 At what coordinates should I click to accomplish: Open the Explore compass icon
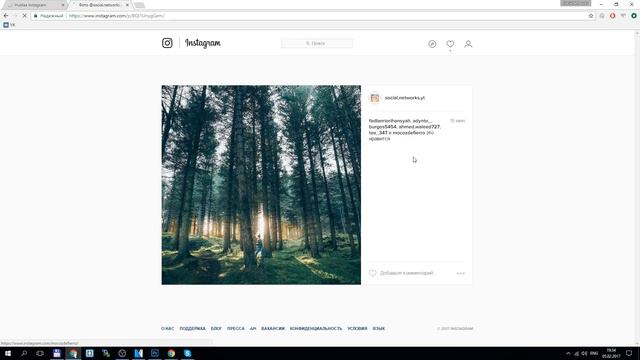[432, 44]
